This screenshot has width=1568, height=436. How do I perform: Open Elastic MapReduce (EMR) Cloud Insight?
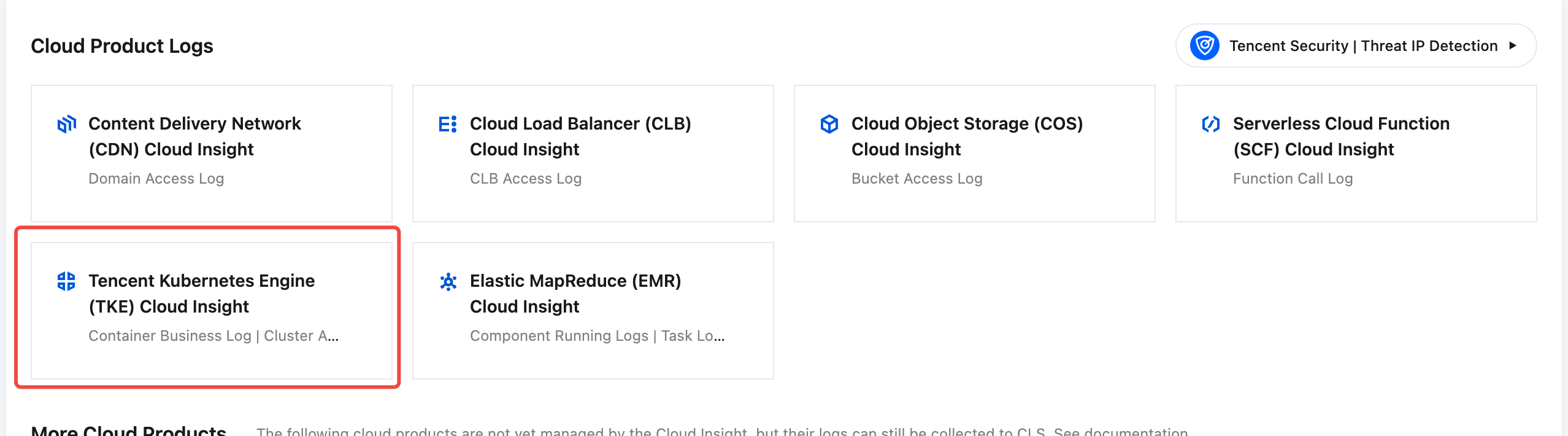tap(575, 294)
